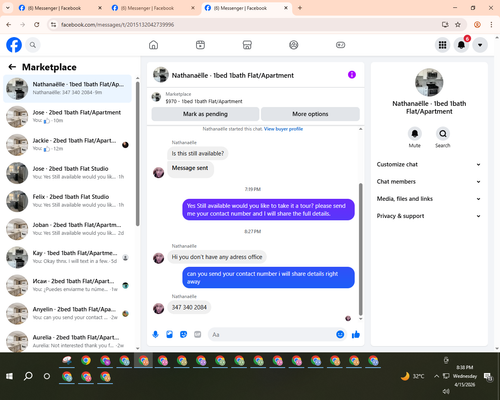Open Jose 2bed 1bath Flat Studio chat
500x400 pixels.
(67, 173)
